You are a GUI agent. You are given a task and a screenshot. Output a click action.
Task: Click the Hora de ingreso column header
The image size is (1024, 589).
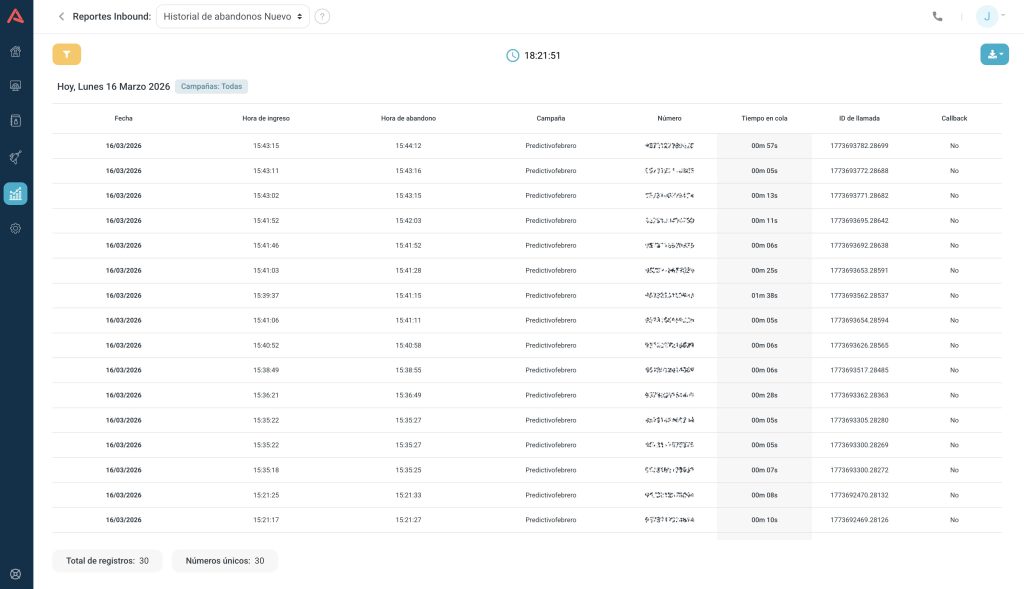click(266, 118)
